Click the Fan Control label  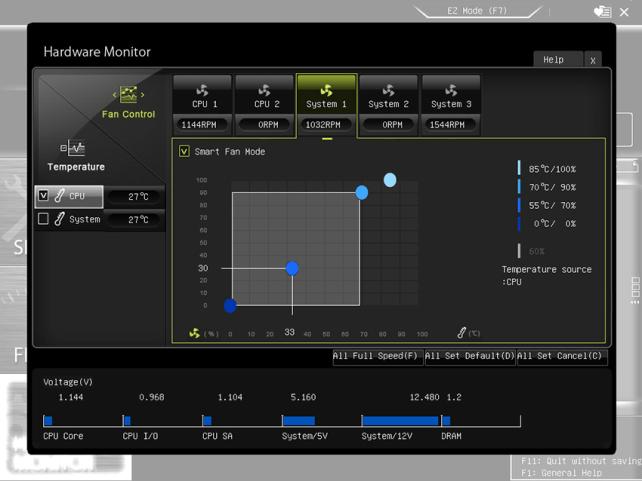(129, 114)
